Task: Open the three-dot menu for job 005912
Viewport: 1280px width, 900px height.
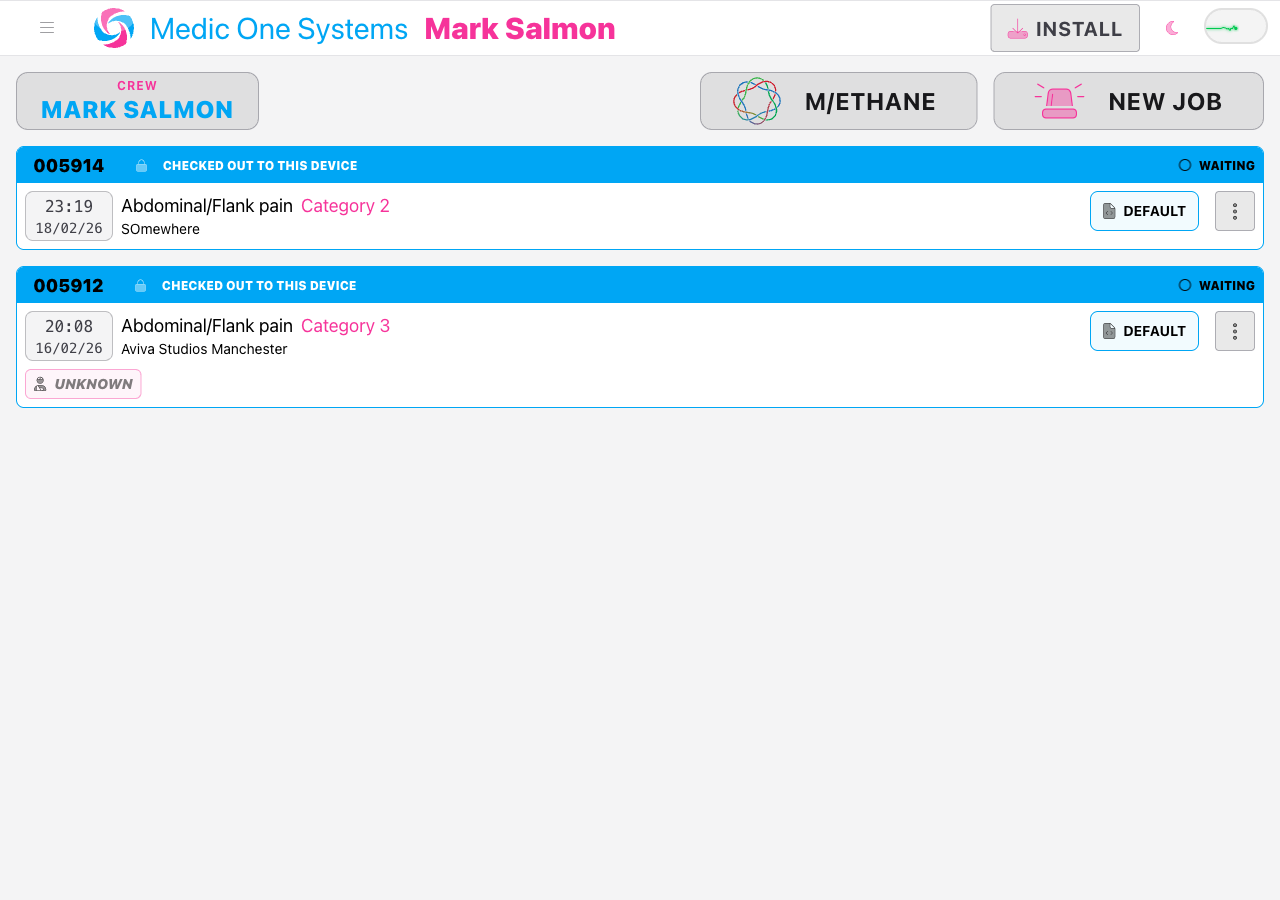Action: pyautogui.click(x=1234, y=331)
